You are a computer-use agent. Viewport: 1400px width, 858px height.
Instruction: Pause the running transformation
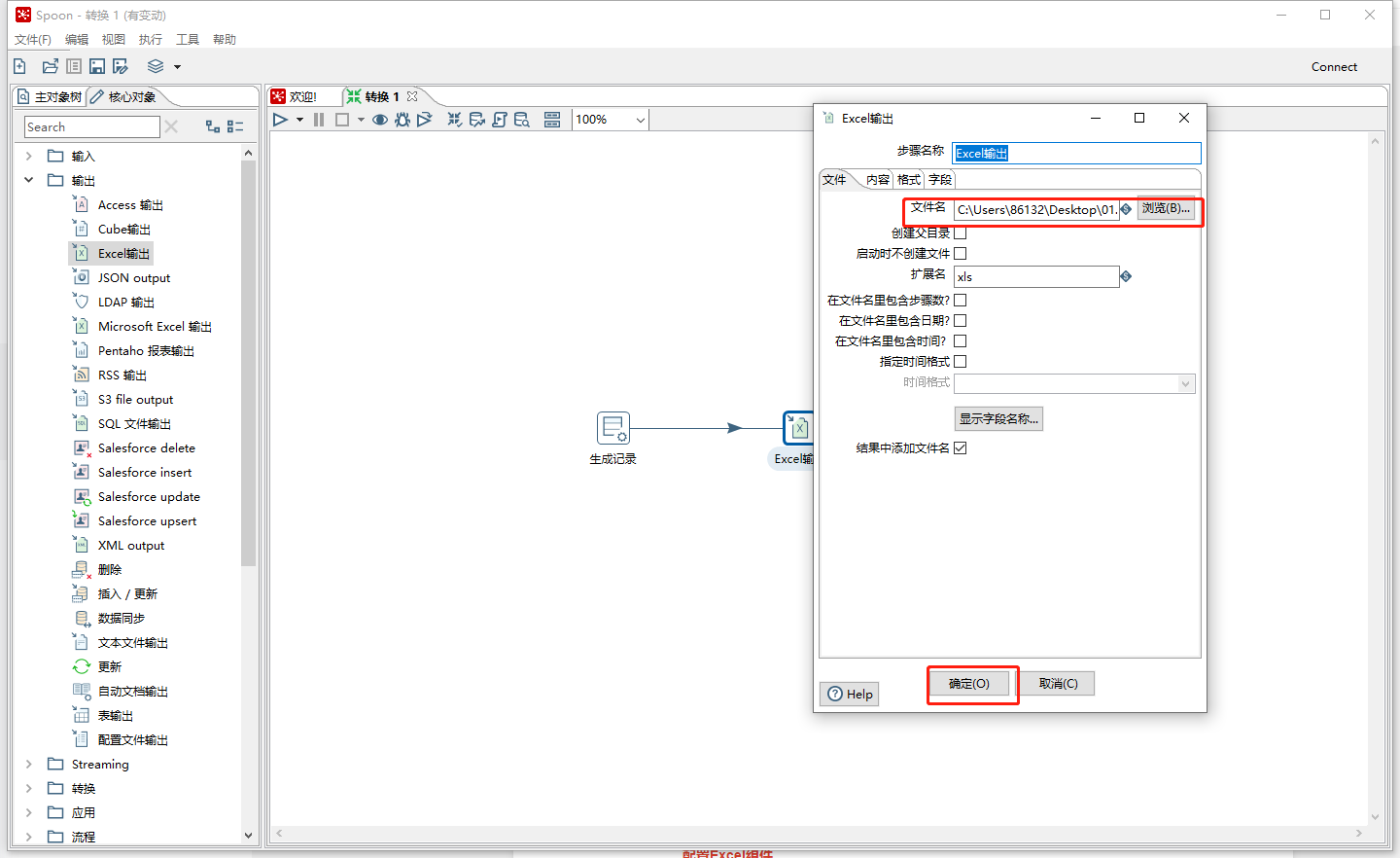pyautogui.click(x=319, y=119)
